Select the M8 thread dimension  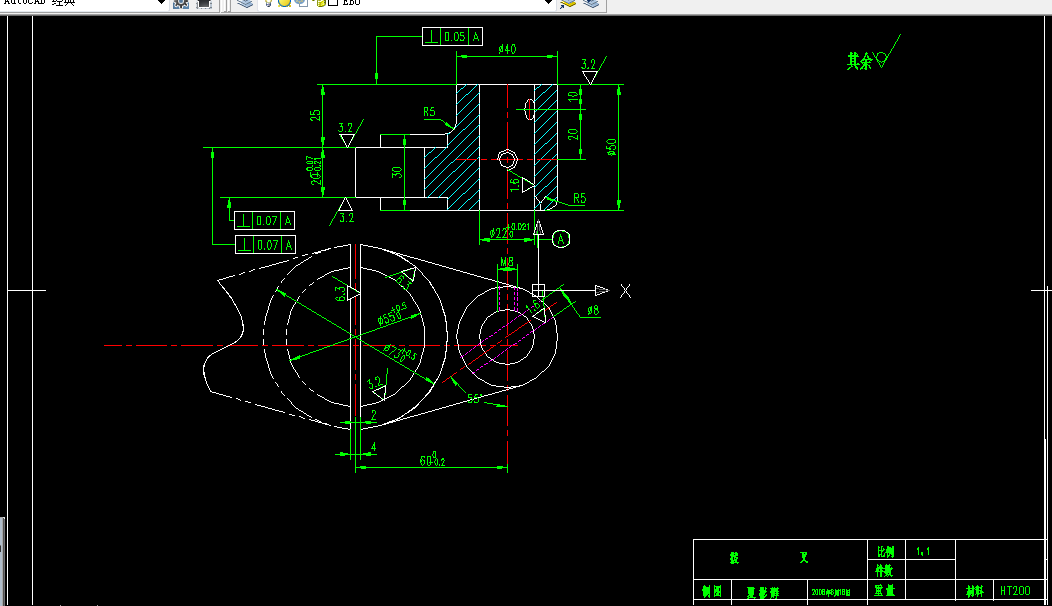coord(507,262)
